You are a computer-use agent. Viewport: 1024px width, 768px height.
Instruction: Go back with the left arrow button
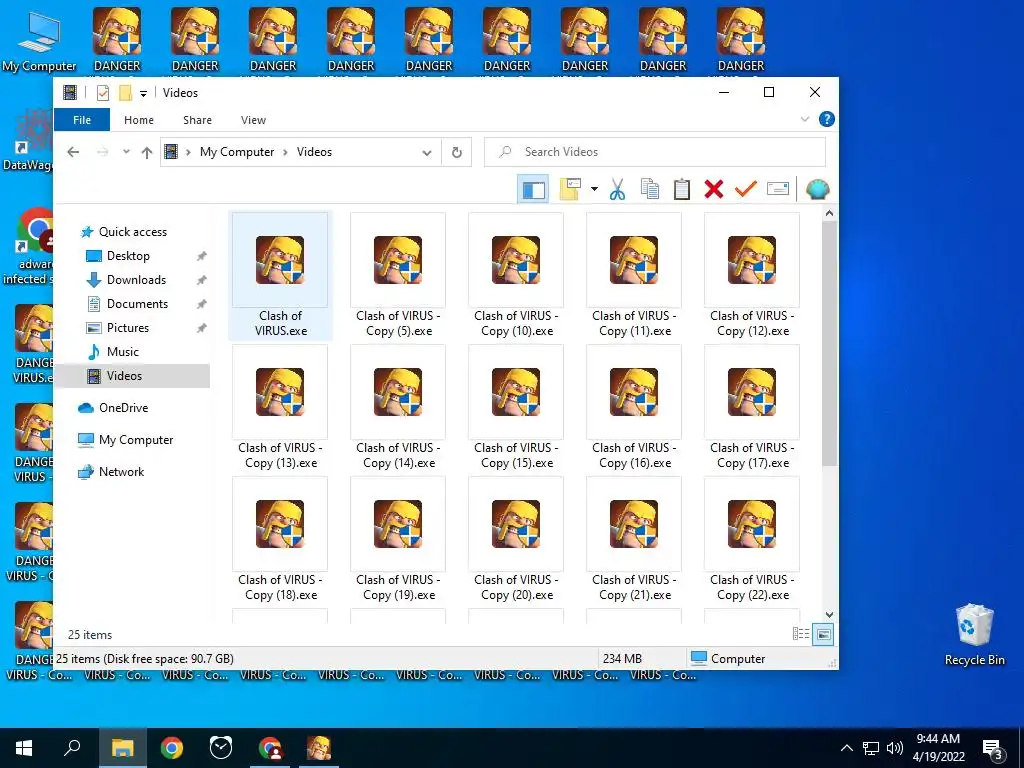coord(73,152)
